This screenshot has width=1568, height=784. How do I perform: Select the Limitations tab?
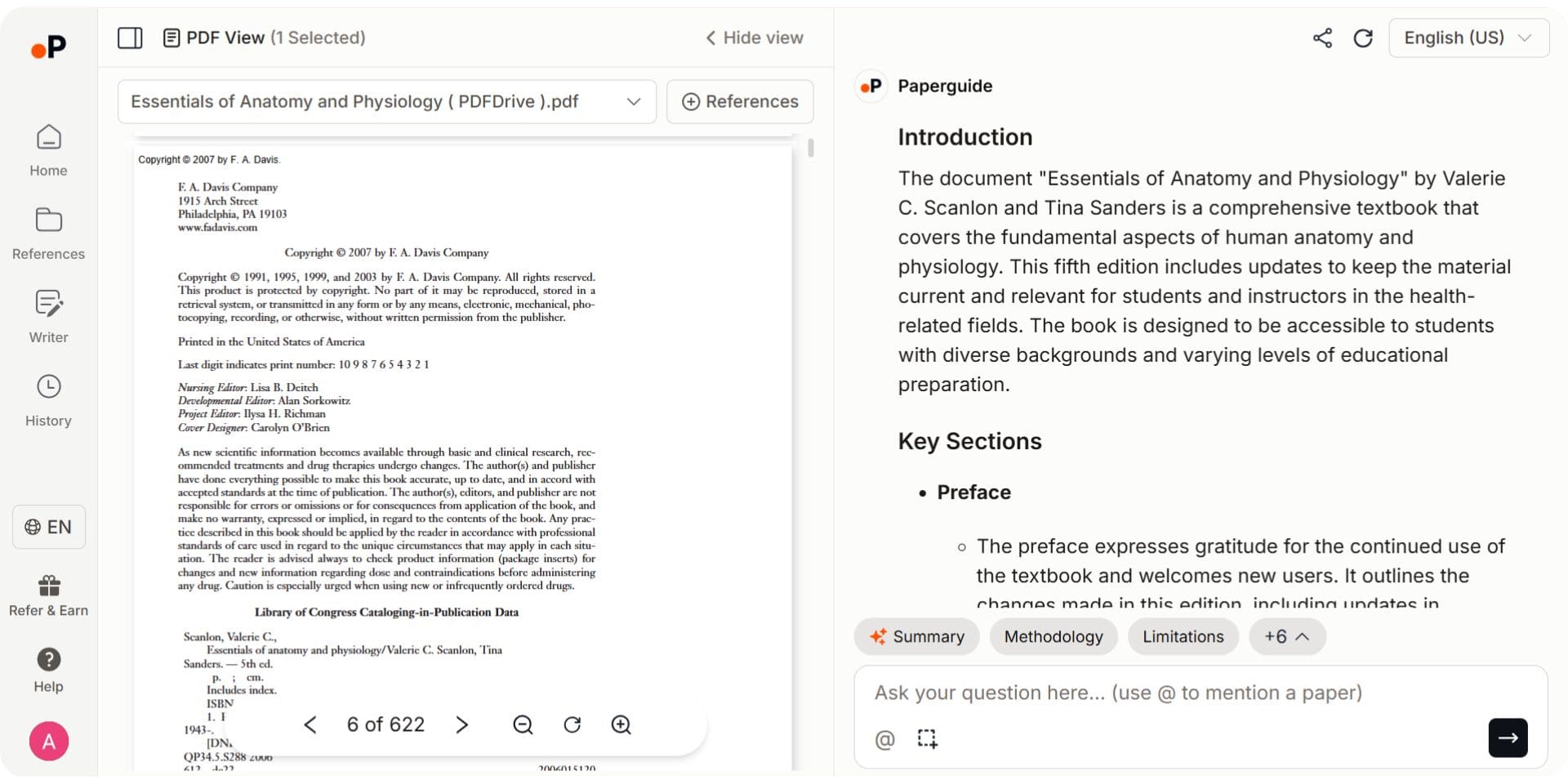click(x=1183, y=636)
